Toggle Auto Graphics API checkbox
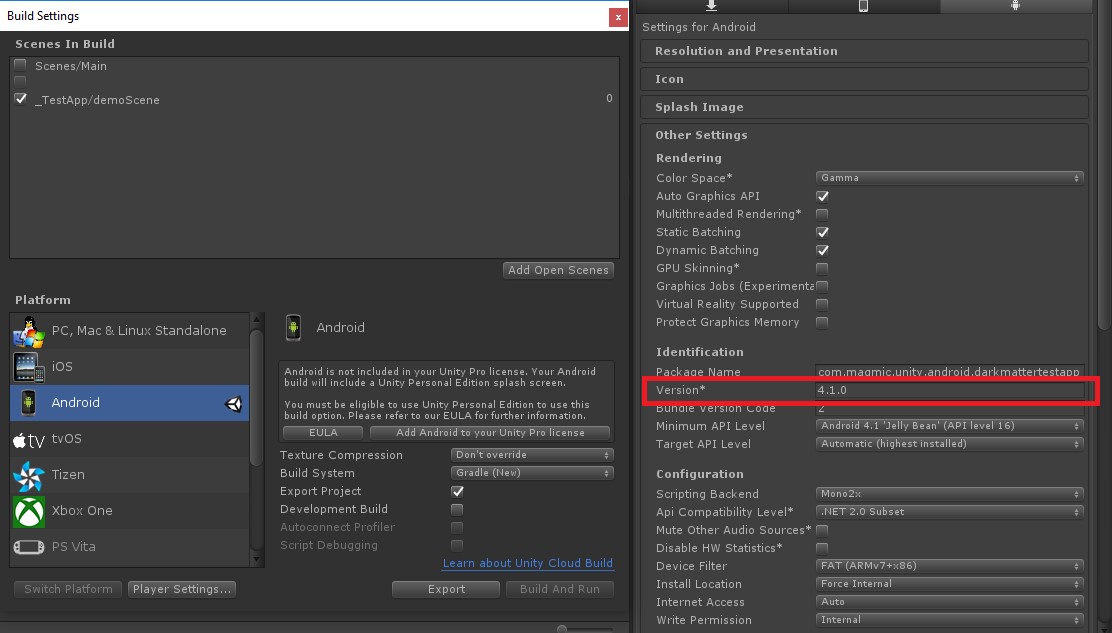Viewport: 1112px width, 633px height. [x=823, y=196]
